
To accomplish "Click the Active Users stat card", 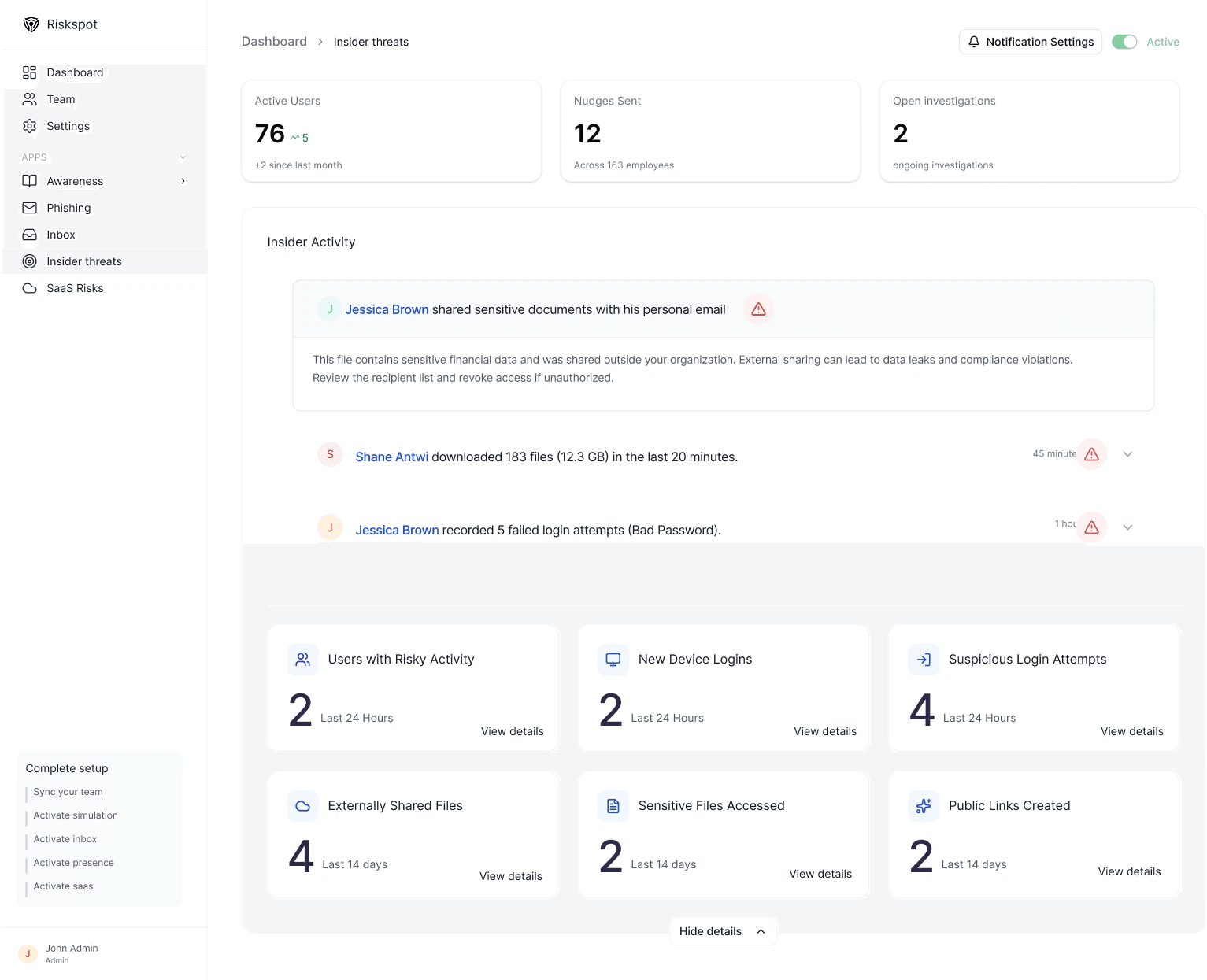I will click(x=391, y=131).
